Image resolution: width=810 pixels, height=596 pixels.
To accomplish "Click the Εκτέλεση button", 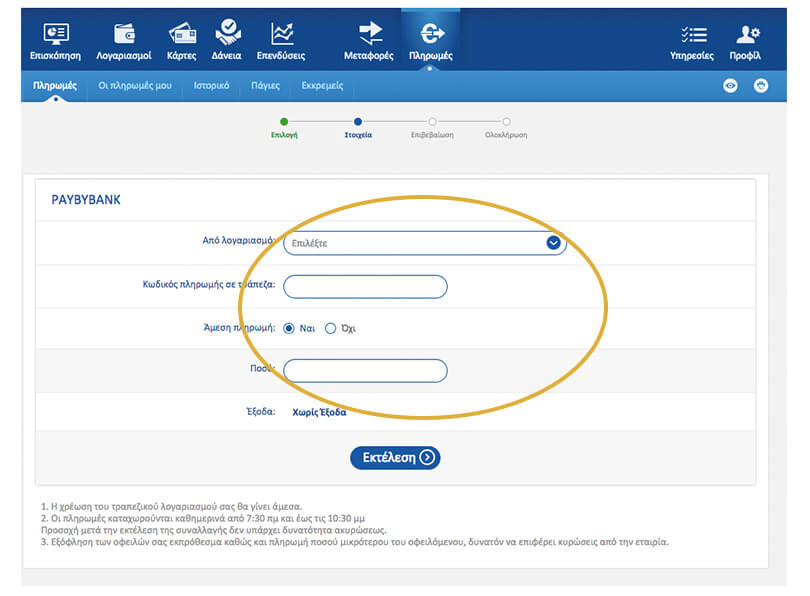I will point(395,458).
